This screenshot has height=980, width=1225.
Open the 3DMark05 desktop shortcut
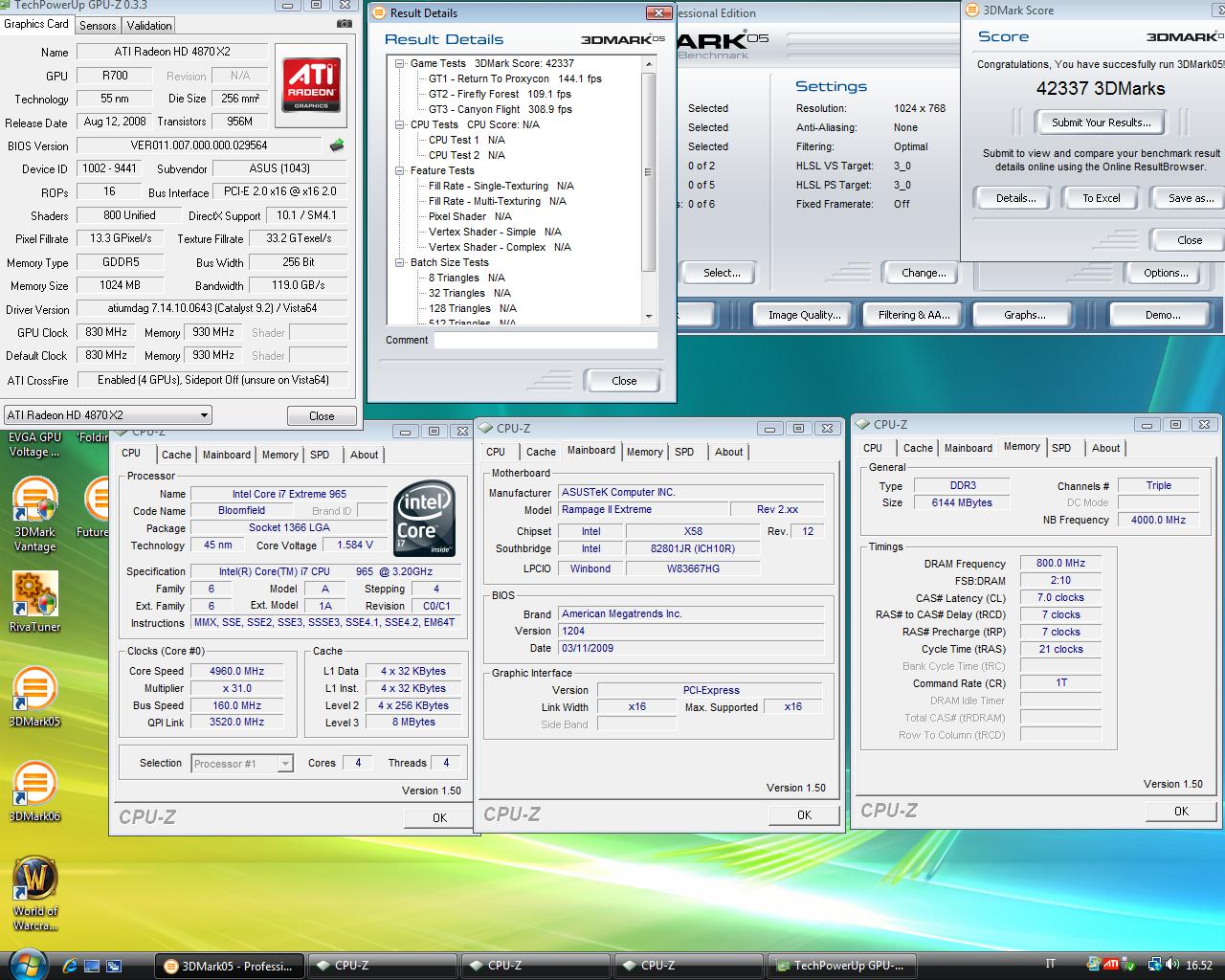34,697
